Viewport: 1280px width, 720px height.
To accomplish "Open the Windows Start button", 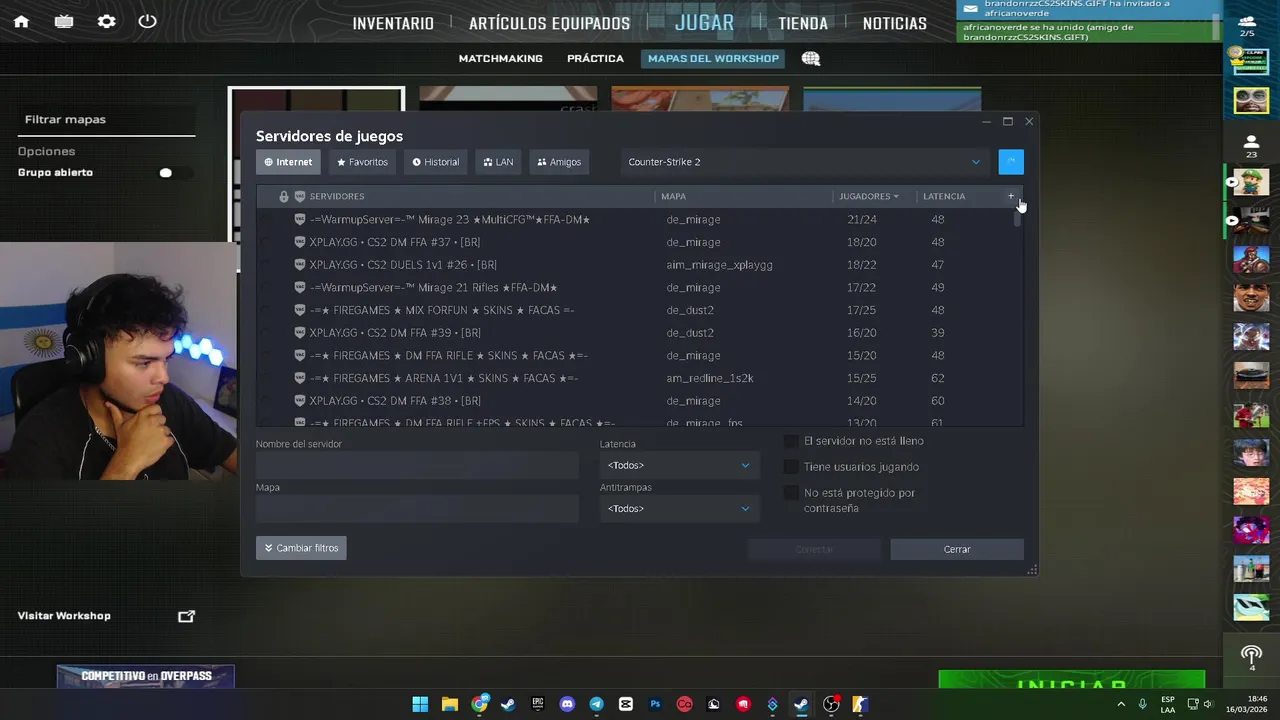I will tap(420, 704).
